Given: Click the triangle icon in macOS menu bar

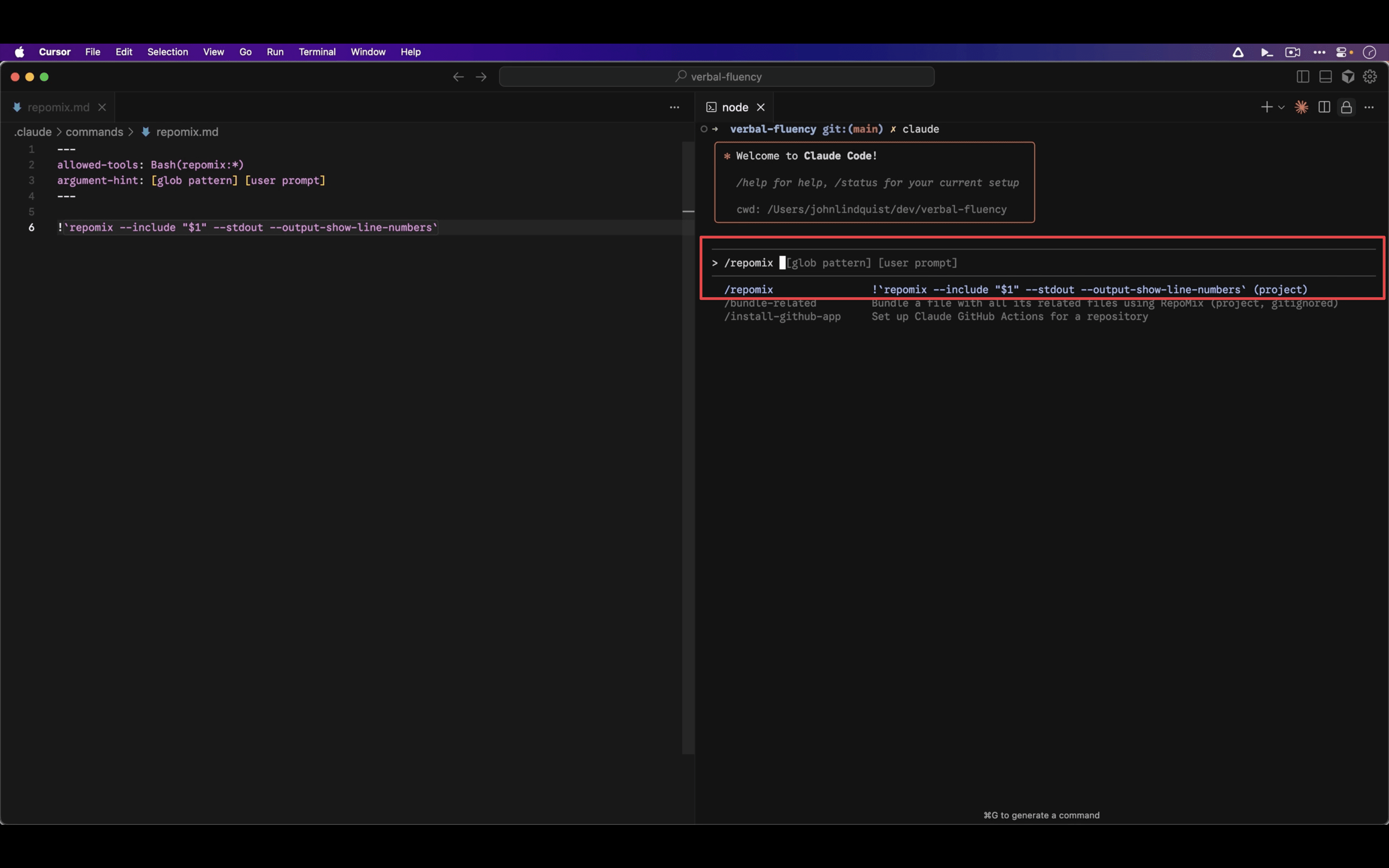Looking at the screenshot, I should [1238, 52].
